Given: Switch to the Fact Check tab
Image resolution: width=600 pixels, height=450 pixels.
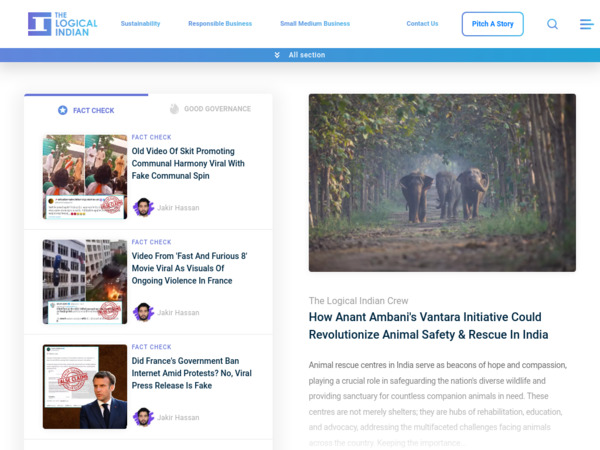Looking at the screenshot, I should tap(86, 110).
